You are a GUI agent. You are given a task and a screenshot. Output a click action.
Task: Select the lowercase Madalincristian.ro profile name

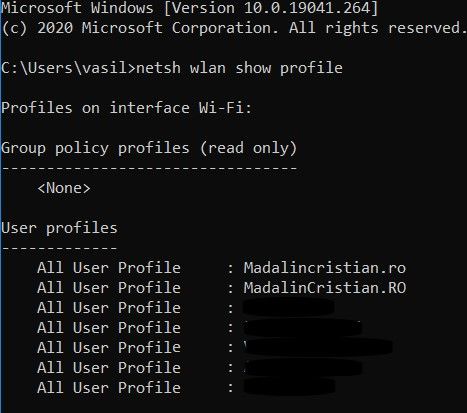[x=325, y=268]
